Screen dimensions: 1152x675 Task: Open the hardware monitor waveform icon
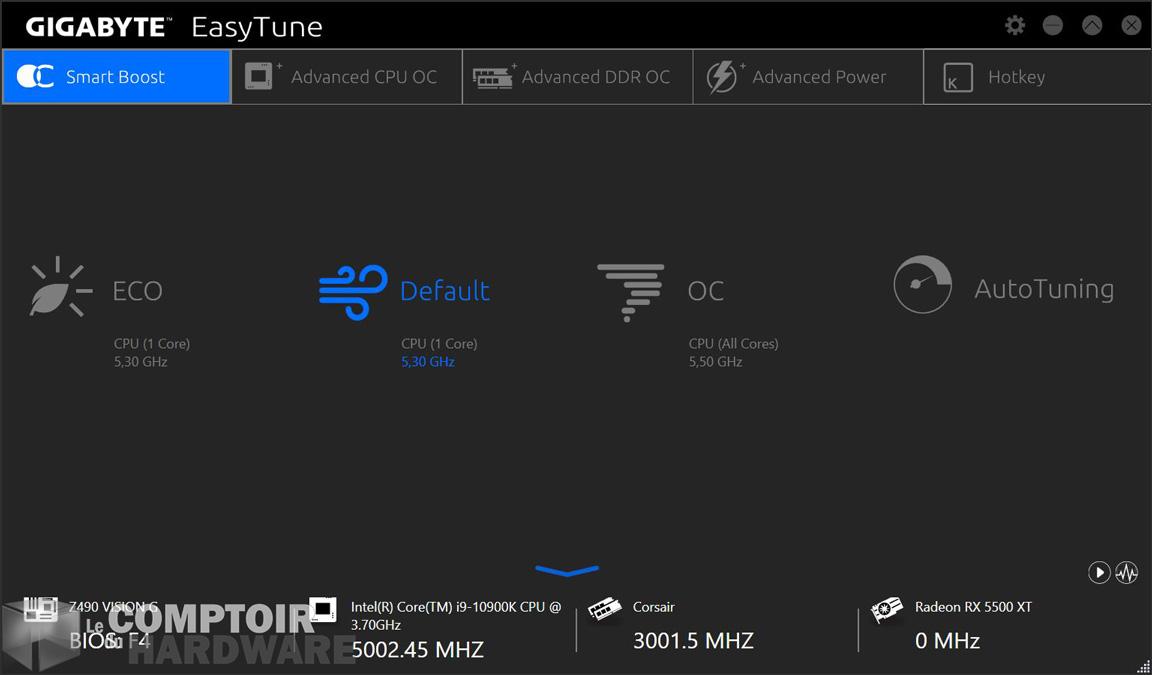(x=1126, y=572)
